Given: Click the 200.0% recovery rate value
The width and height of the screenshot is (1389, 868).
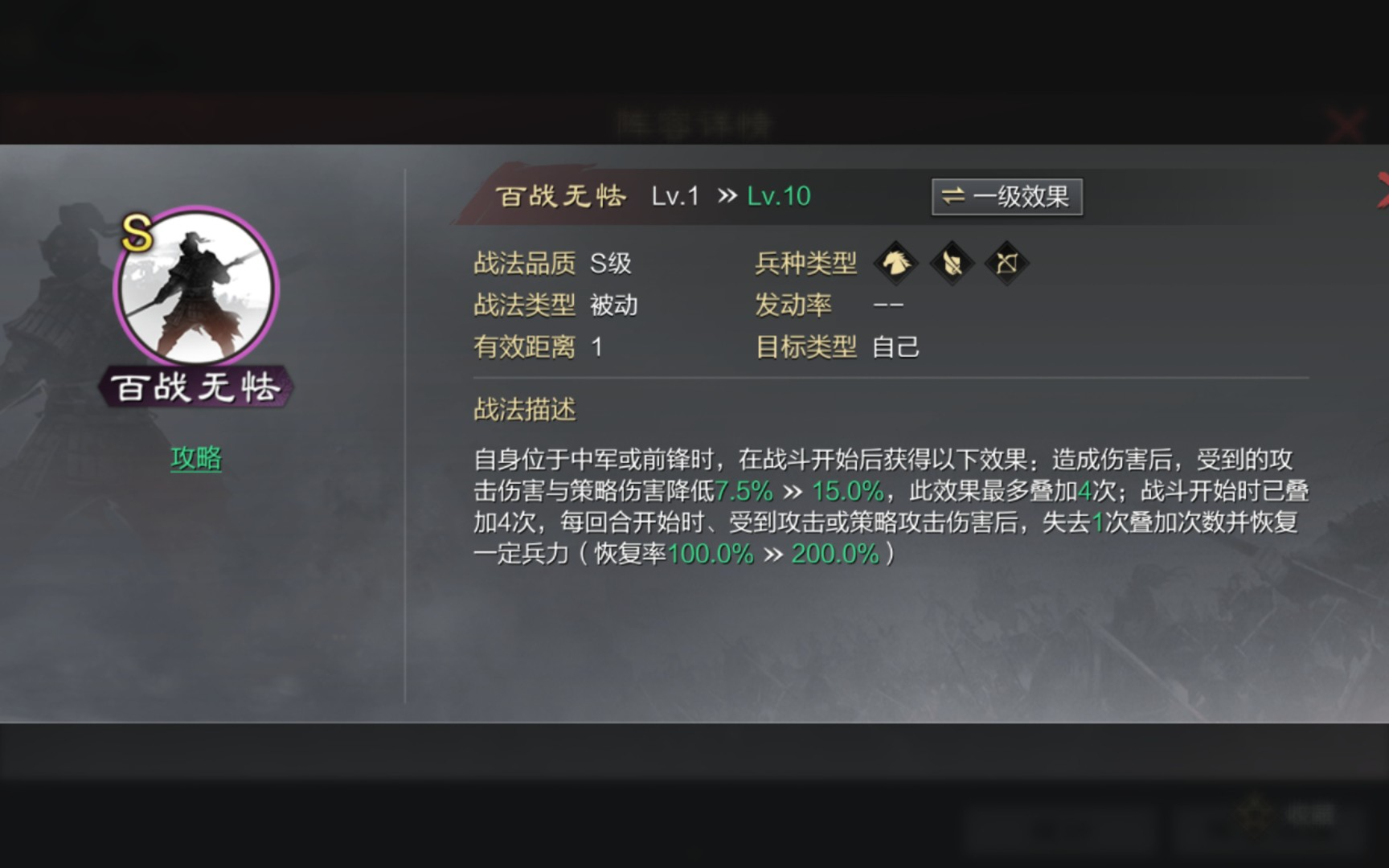Looking at the screenshot, I should tap(836, 554).
